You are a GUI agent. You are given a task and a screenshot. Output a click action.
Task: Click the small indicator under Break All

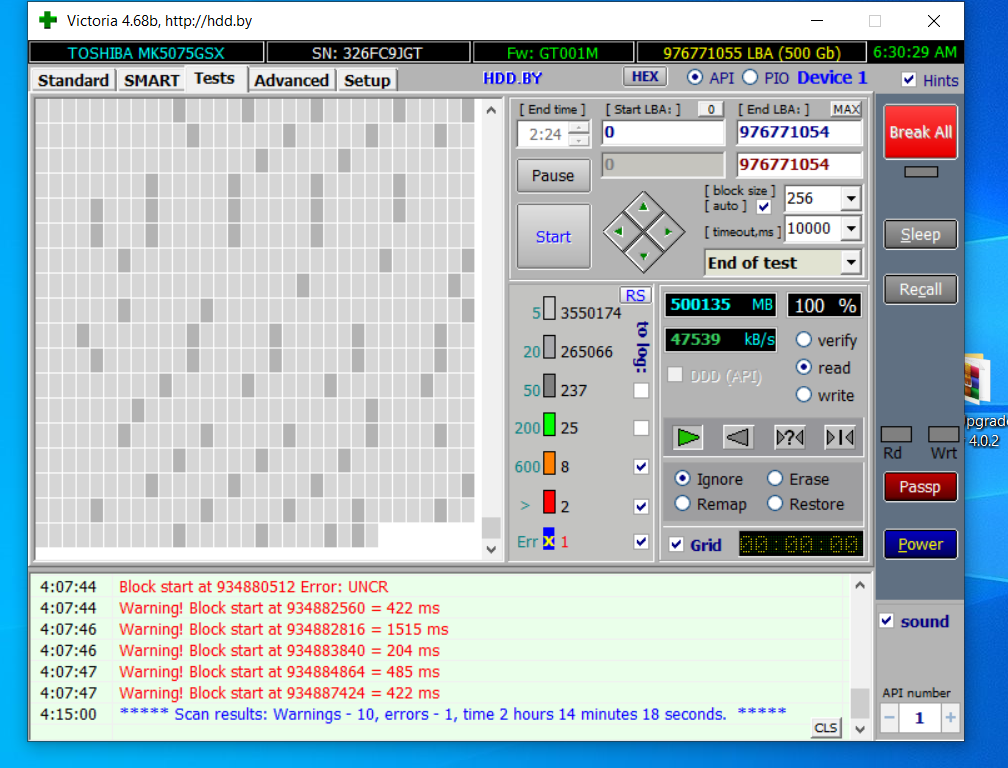click(921, 172)
